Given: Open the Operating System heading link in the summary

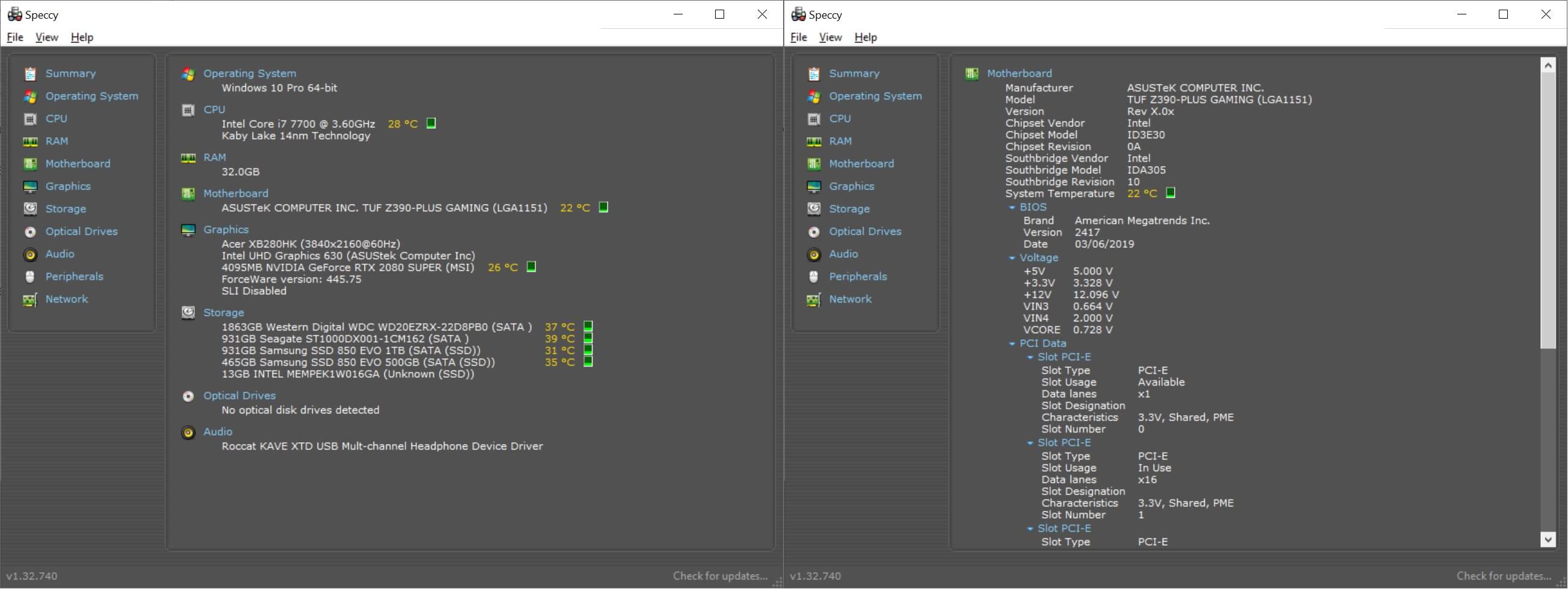Looking at the screenshot, I should pyautogui.click(x=250, y=73).
